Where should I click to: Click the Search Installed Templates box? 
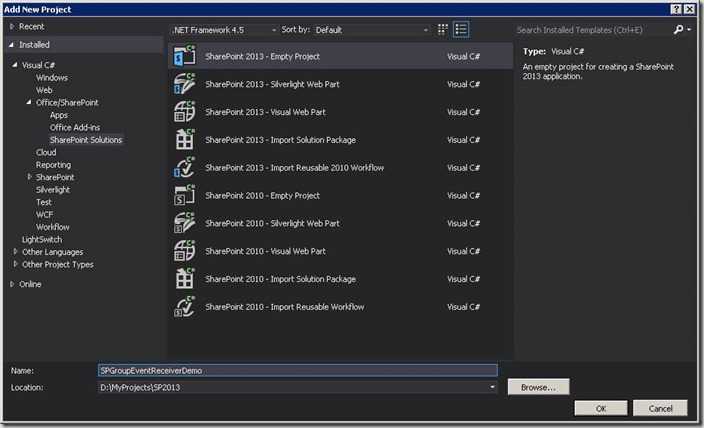pyautogui.click(x=592, y=30)
